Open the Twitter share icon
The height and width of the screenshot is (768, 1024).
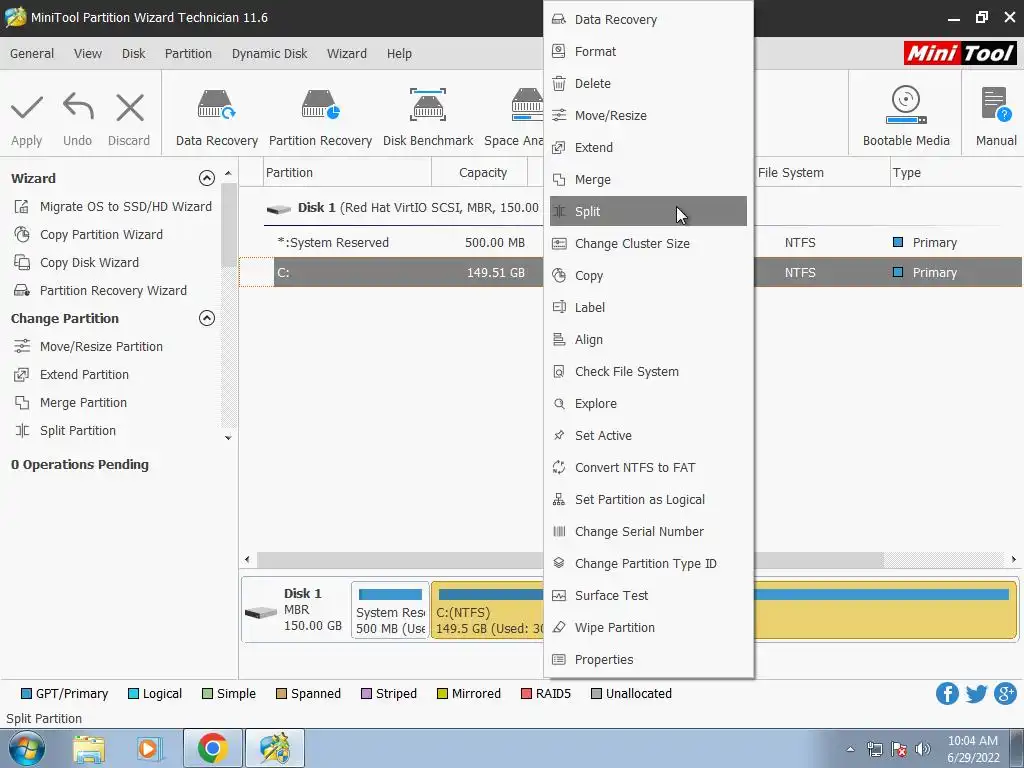[976, 694]
